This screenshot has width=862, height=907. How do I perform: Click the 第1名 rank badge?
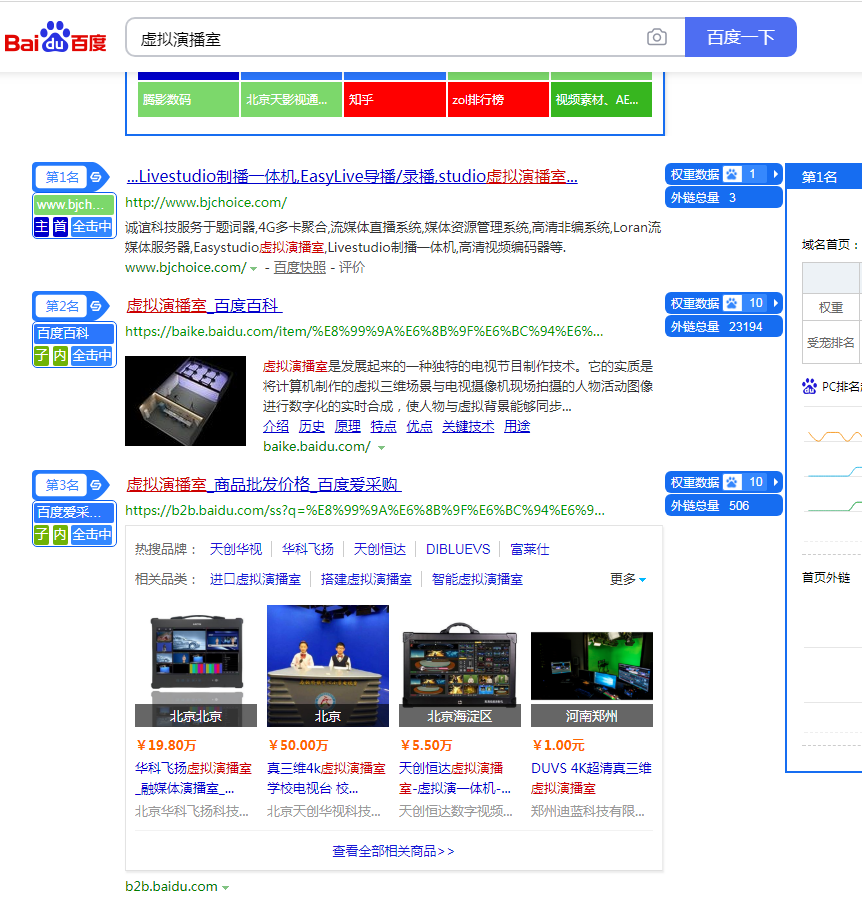pos(62,177)
